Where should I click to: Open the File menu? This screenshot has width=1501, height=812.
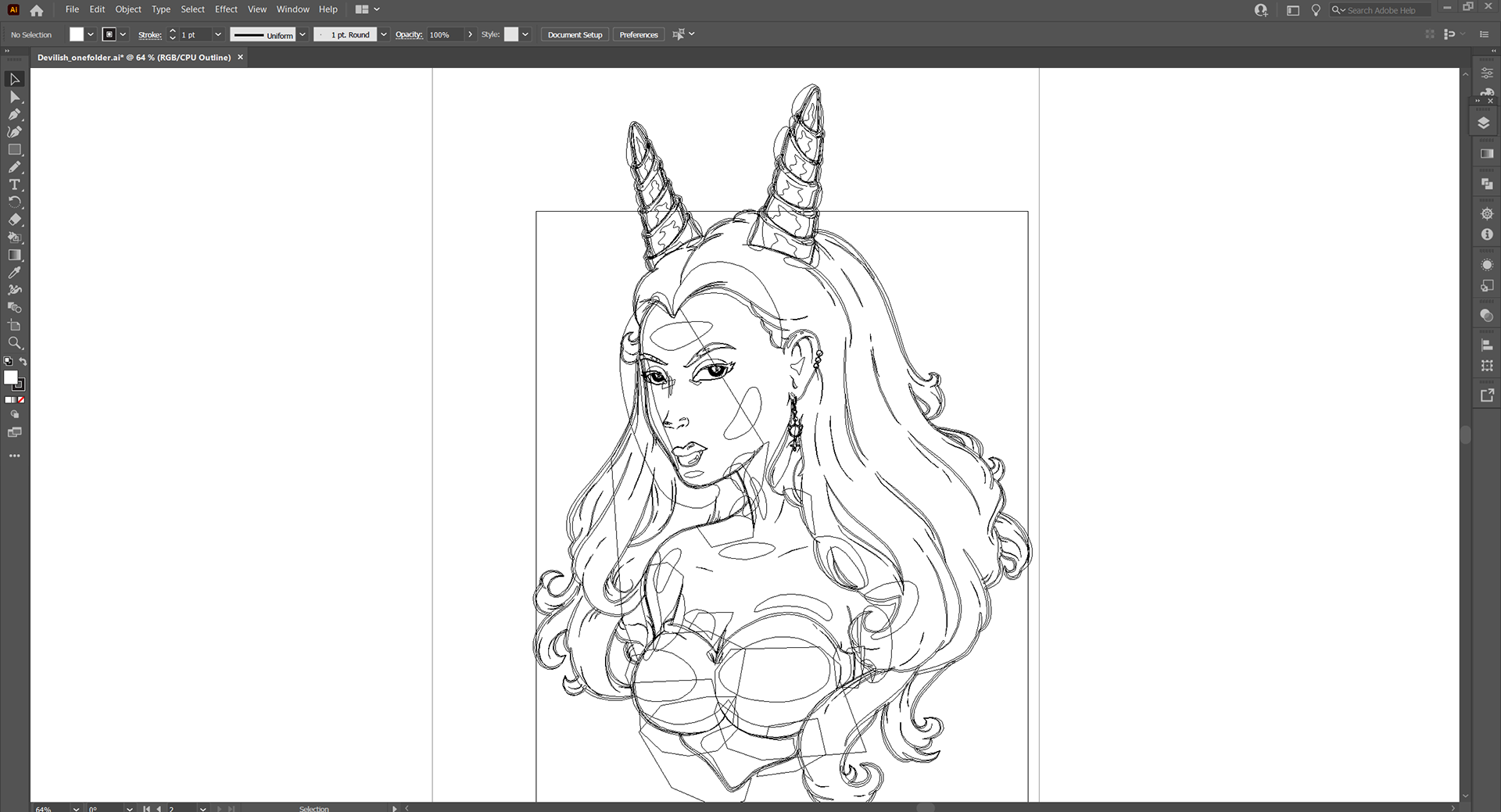click(x=72, y=9)
